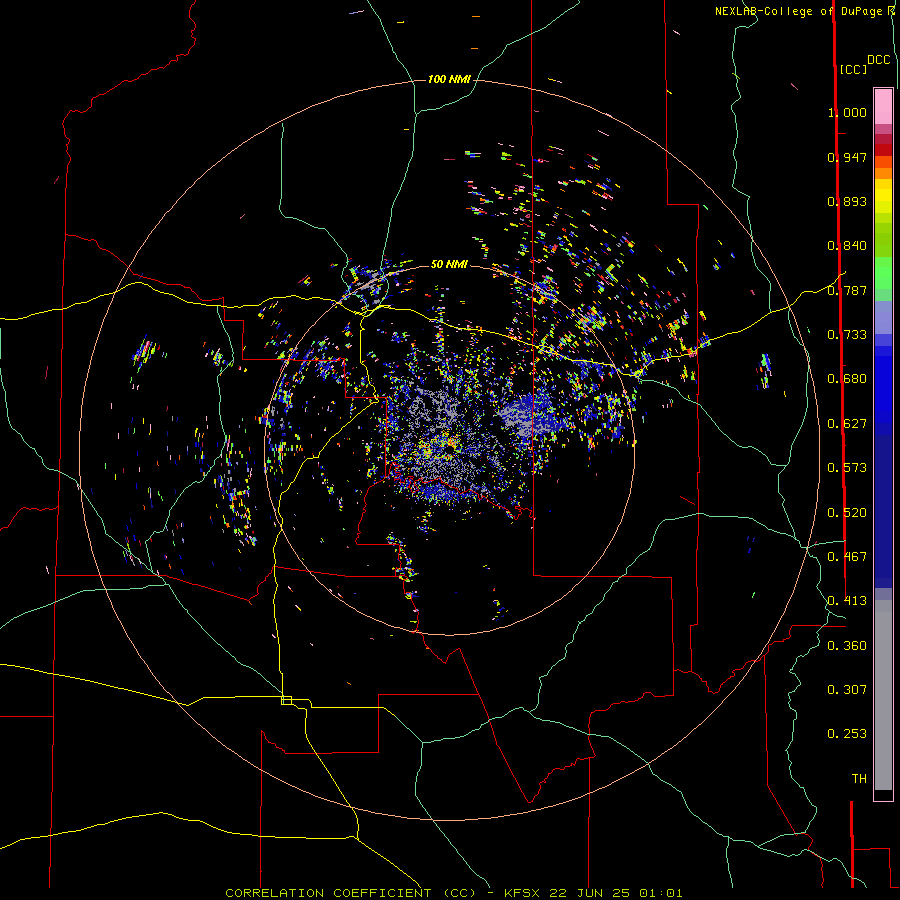Click the KFSX radar site identifier
900x900 pixels.
click(x=522, y=893)
